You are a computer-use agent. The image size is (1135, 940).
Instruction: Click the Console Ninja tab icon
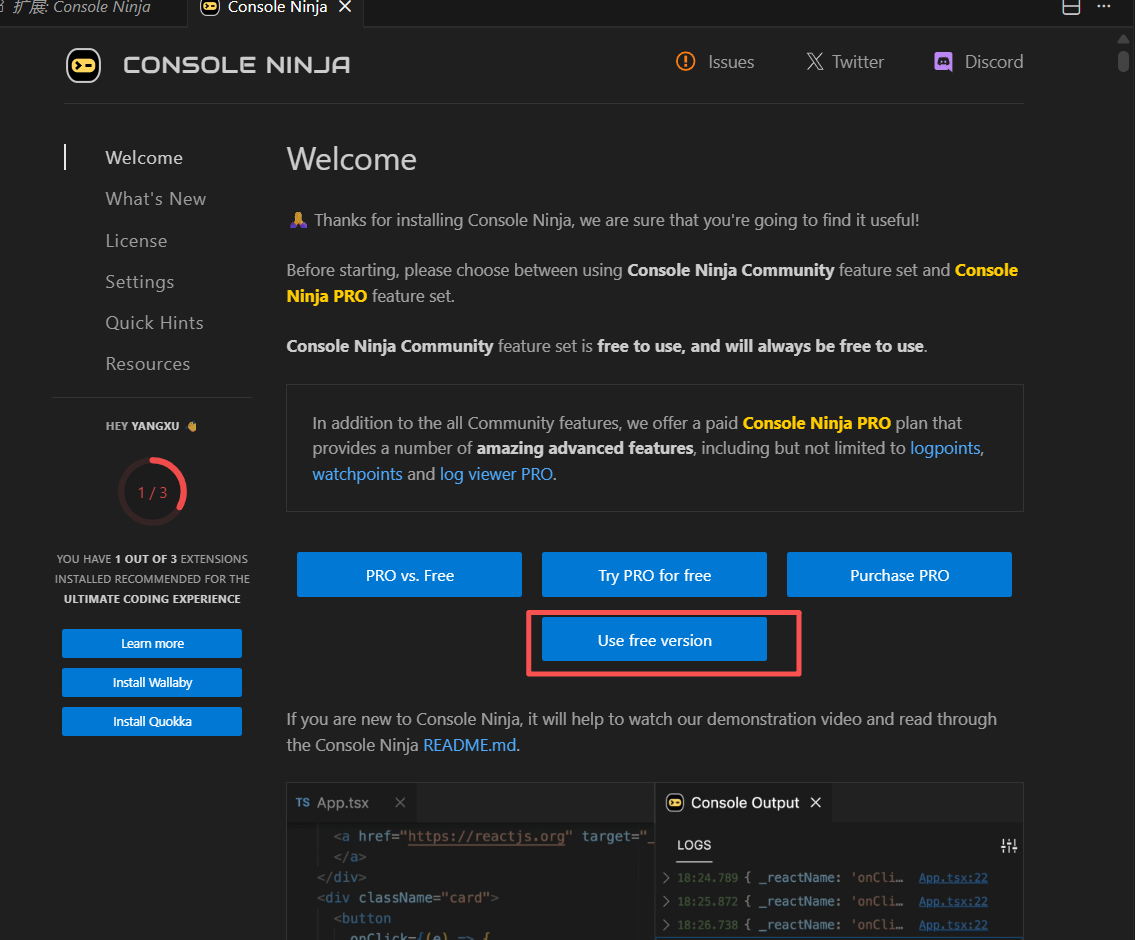210,7
